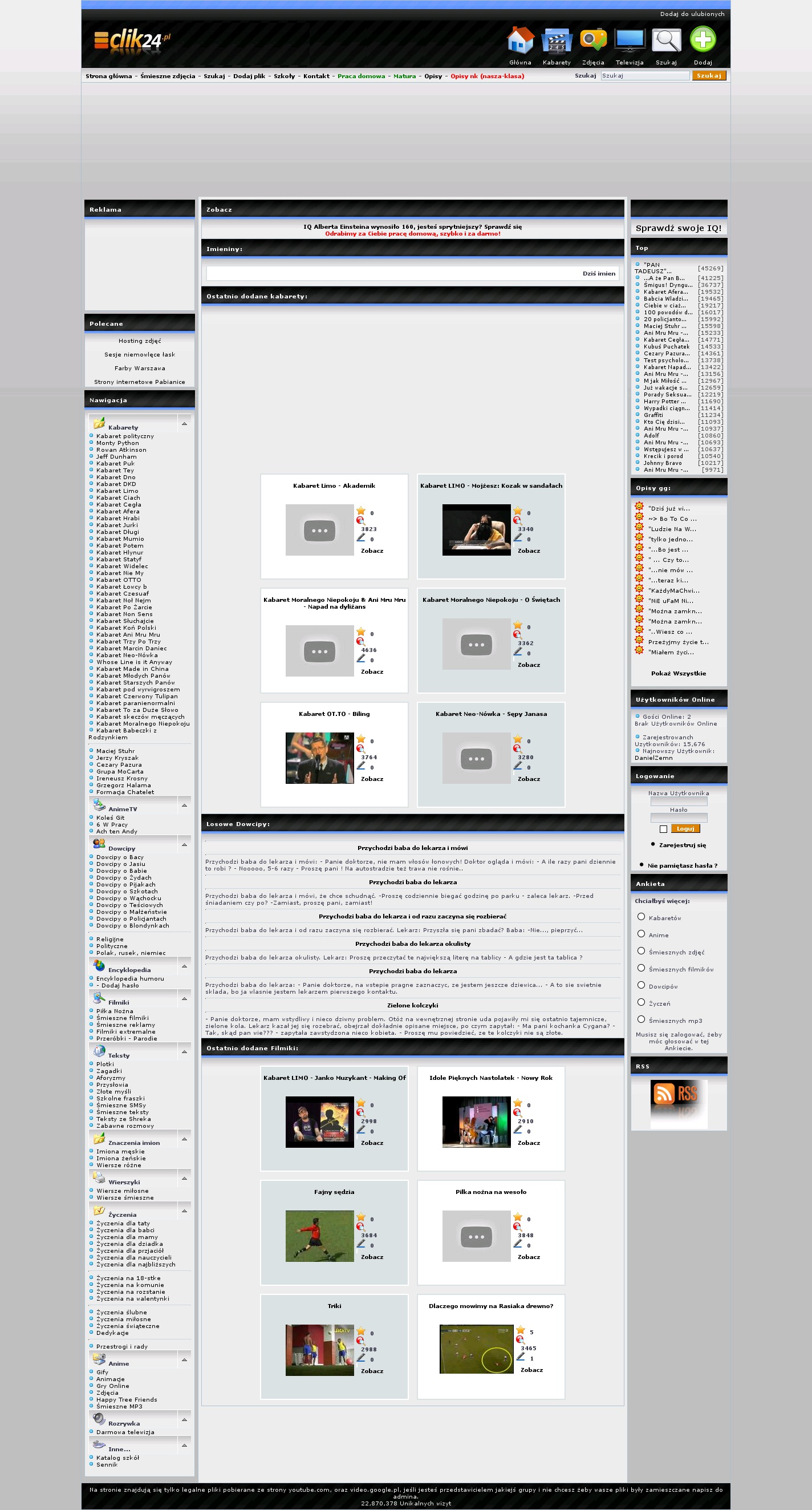812x1510 pixels.
Task: Select the Anime poll radio button
Action: point(641,934)
